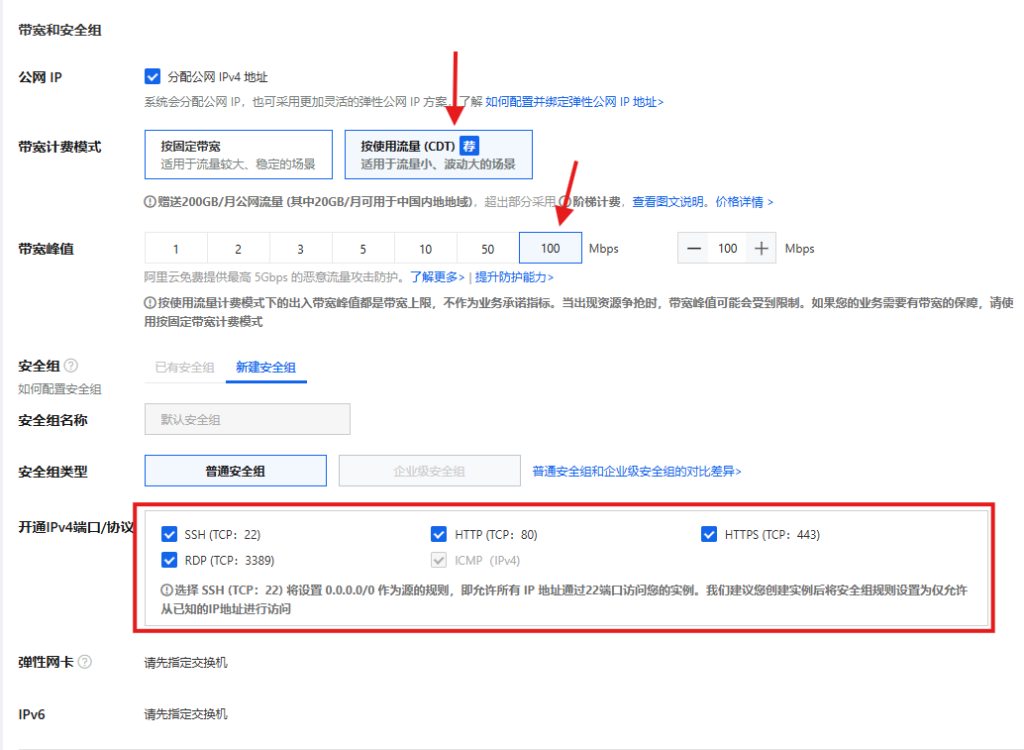Uncheck 分配公网 IPv4 地址 checkbox
The image size is (1024, 750).
152,76
